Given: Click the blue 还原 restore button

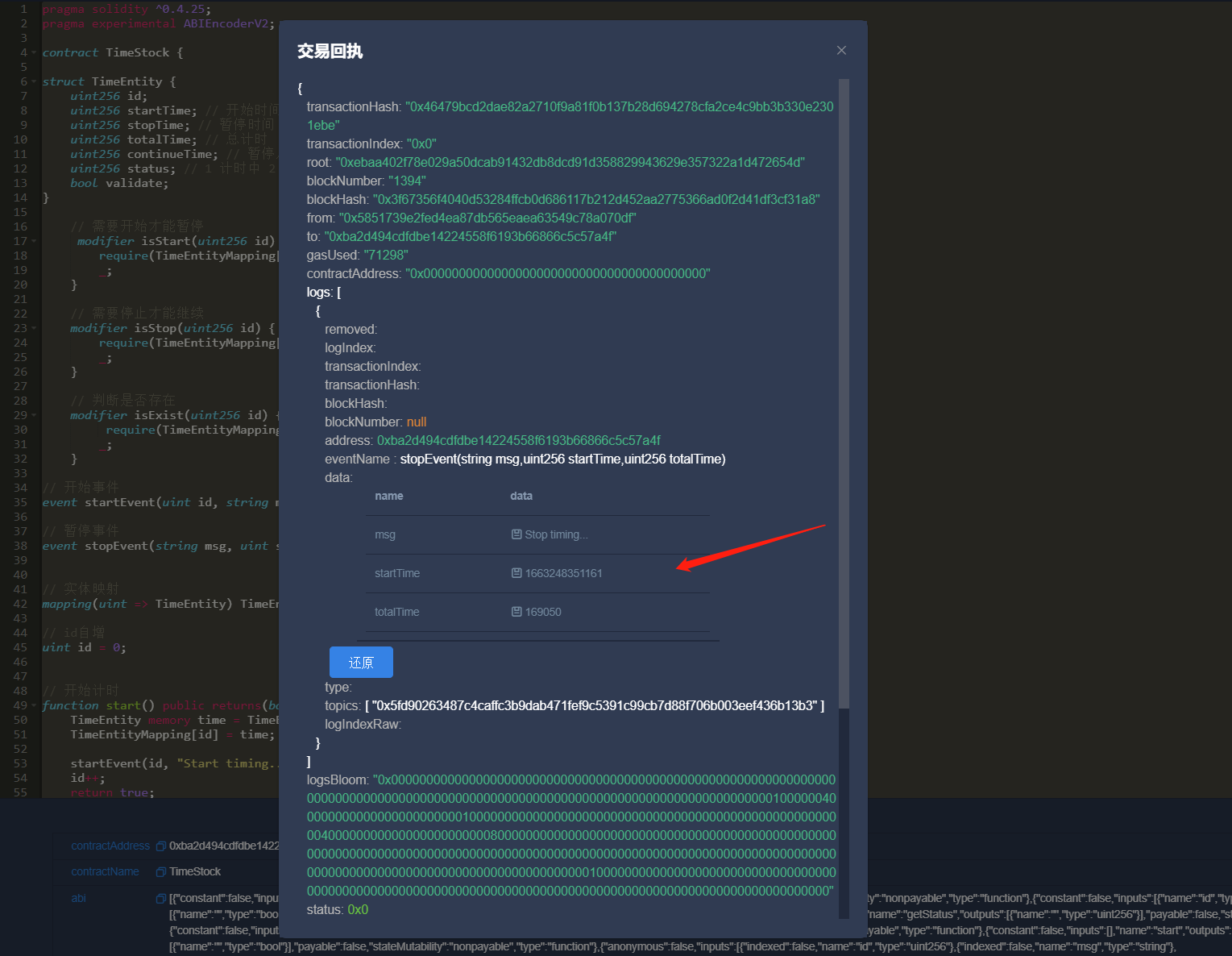Looking at the screenshot, I should [x=361, y=662].
